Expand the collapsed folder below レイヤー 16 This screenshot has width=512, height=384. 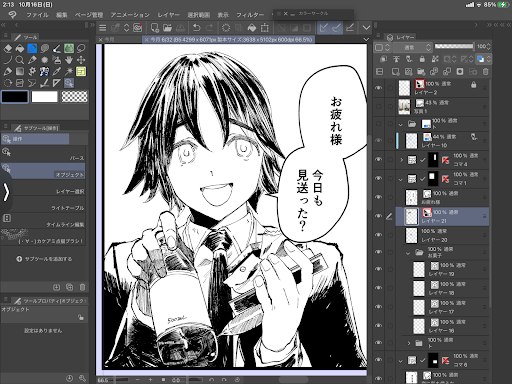[409, 343]
